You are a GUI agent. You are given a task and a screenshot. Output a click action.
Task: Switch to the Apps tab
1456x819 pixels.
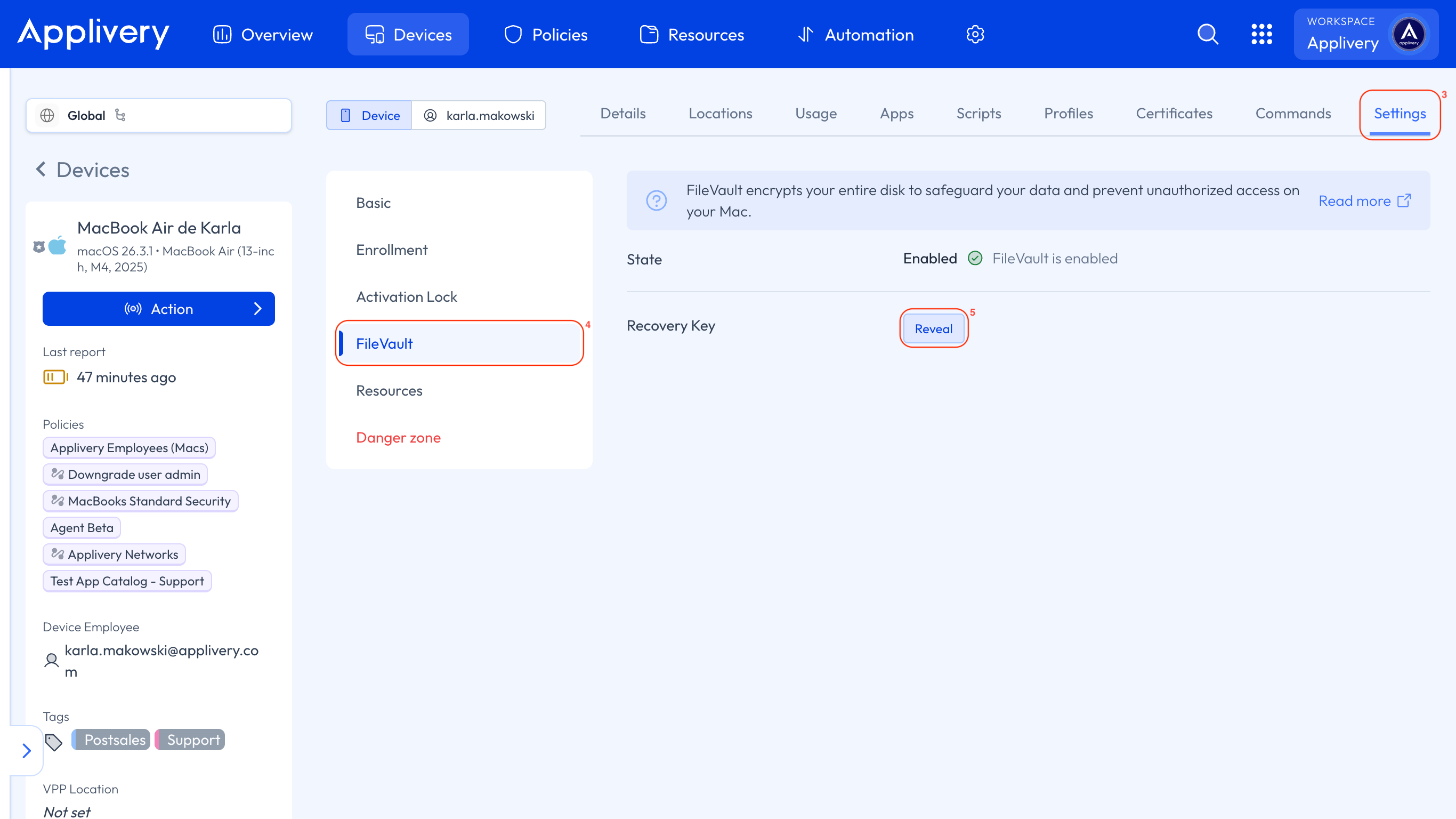point(896,114)
